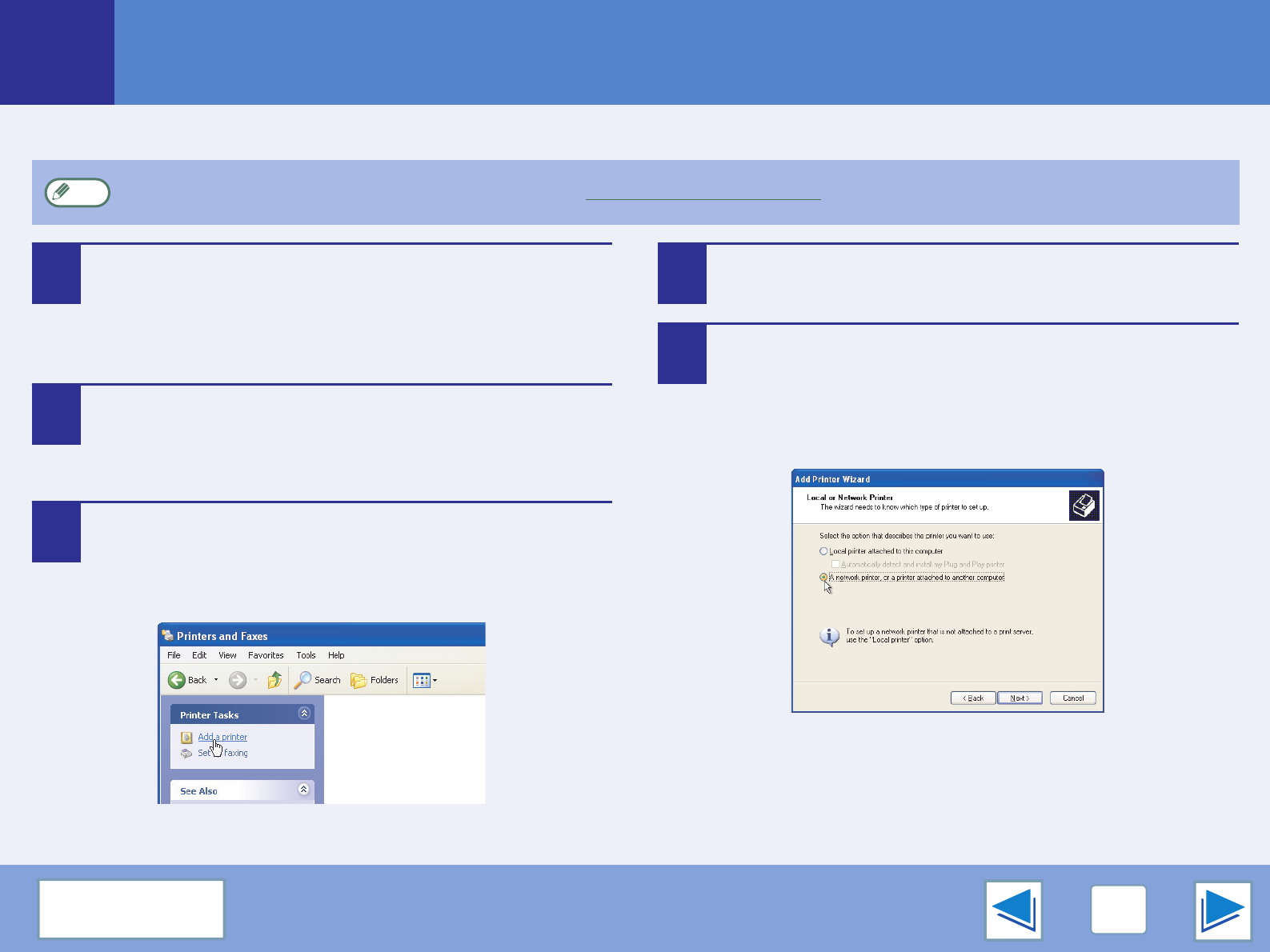Viewport: 1270px width, 952px height.
Task: Check Automatically detect Plug and Play printer
Action: [x=835, y=564]
